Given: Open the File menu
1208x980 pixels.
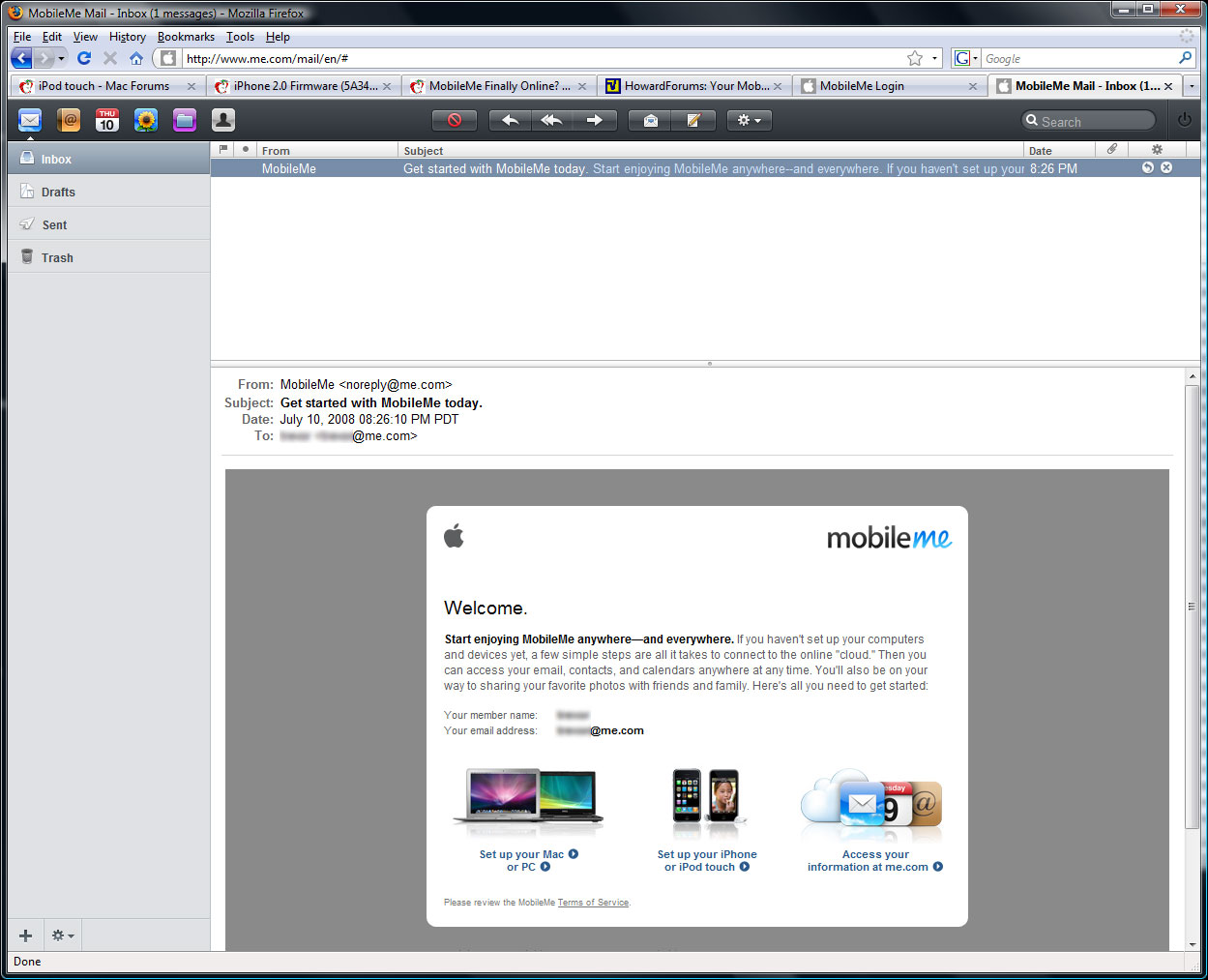Looking at the screenshot, I should click(22, 37).
